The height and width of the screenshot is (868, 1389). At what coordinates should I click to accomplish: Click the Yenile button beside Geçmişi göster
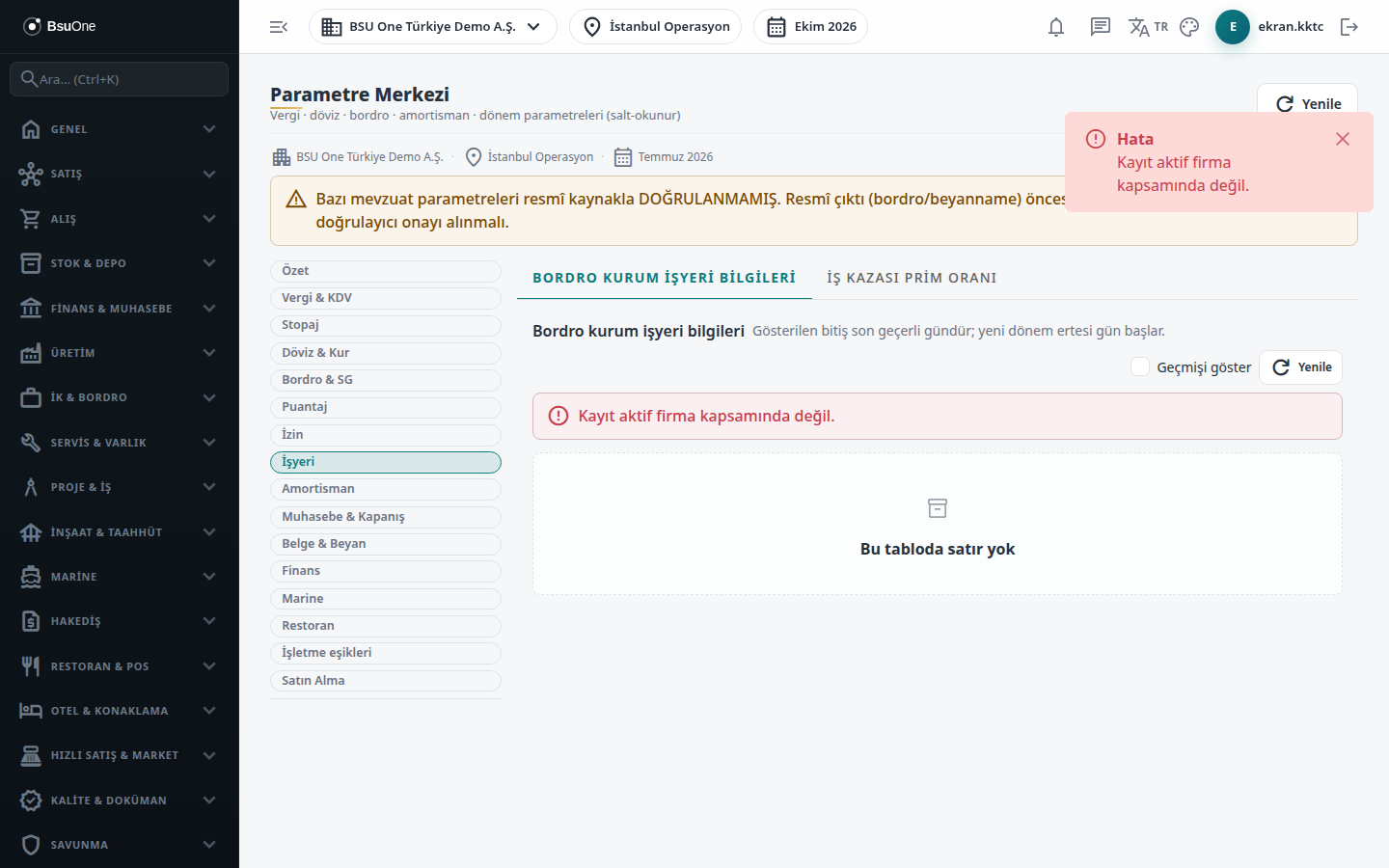click(x=1301, y=367)
